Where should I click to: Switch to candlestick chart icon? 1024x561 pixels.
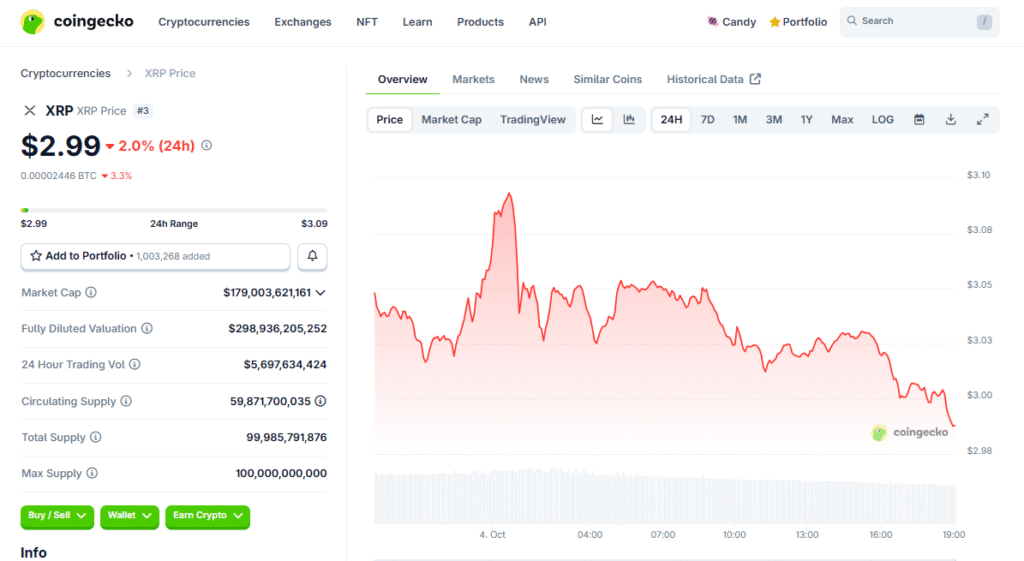click(629, 120)
